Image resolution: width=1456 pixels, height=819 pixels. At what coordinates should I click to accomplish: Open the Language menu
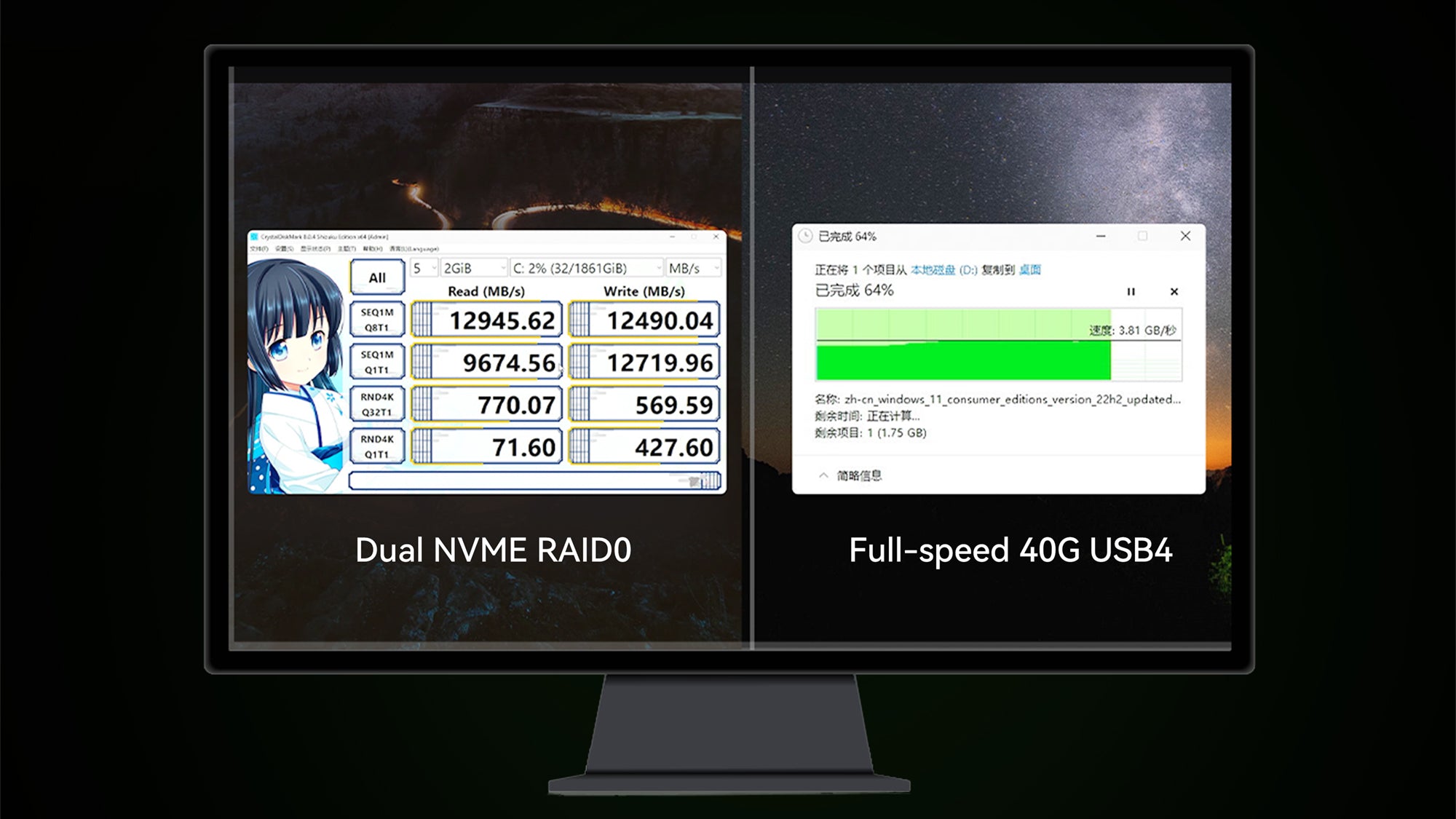(x=415, y=249)
